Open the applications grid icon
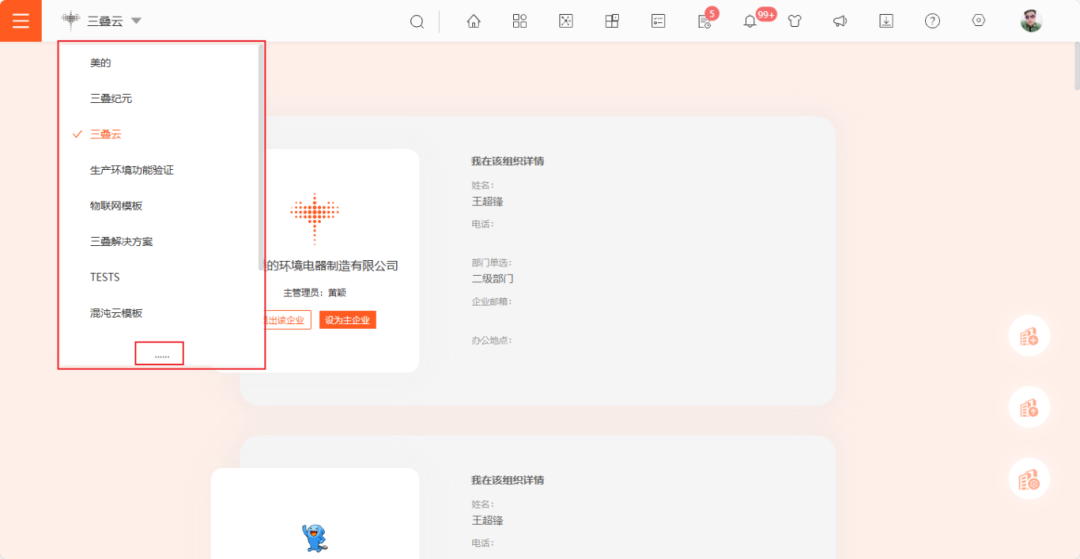Image resolution: width=1080 pixels, height=559 pixels. click(x=520, y=21)
